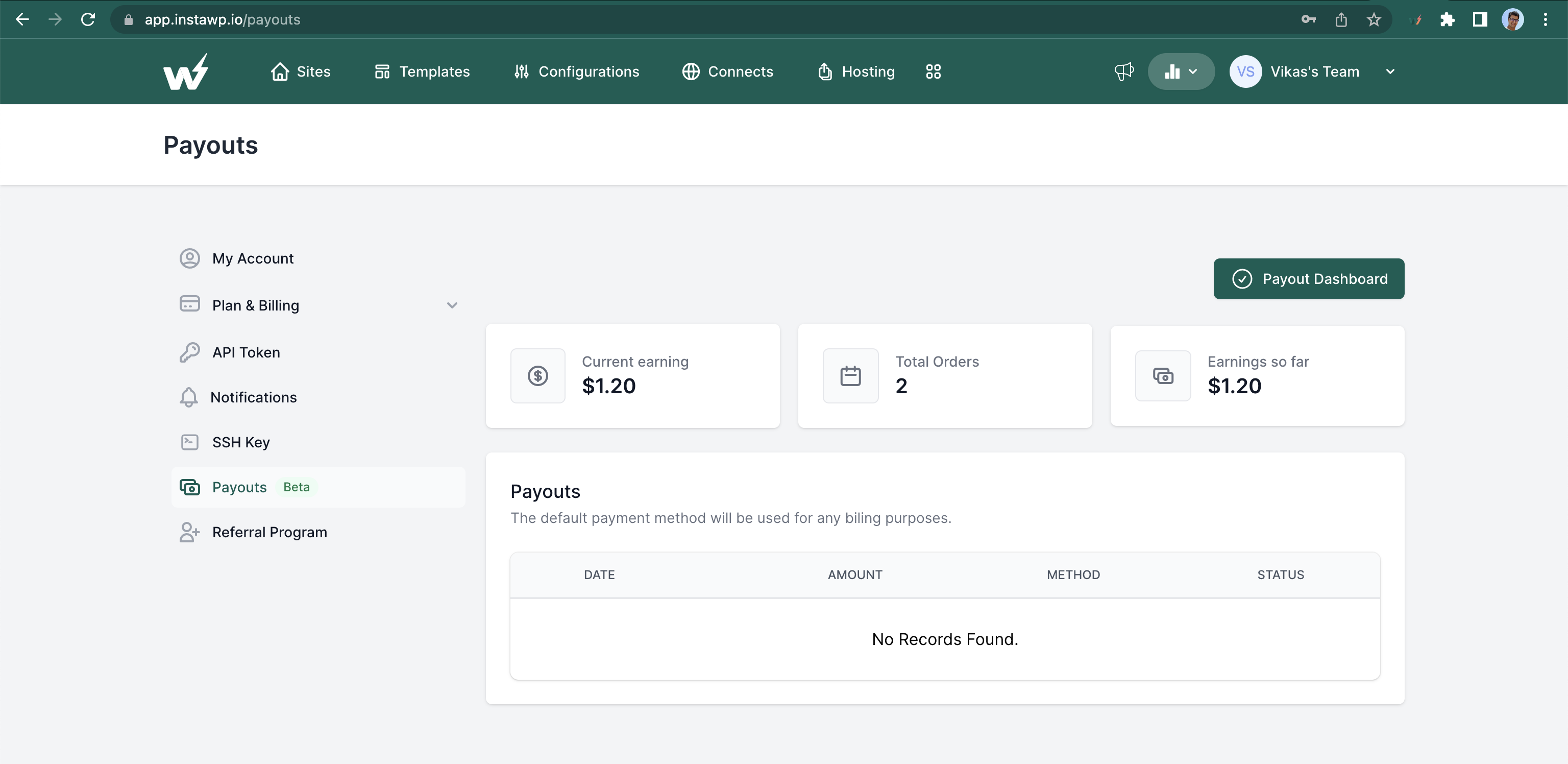This screenshot has width=1568, height=764.
Task: Select API Token in sidebar
Action: point(246,352)
